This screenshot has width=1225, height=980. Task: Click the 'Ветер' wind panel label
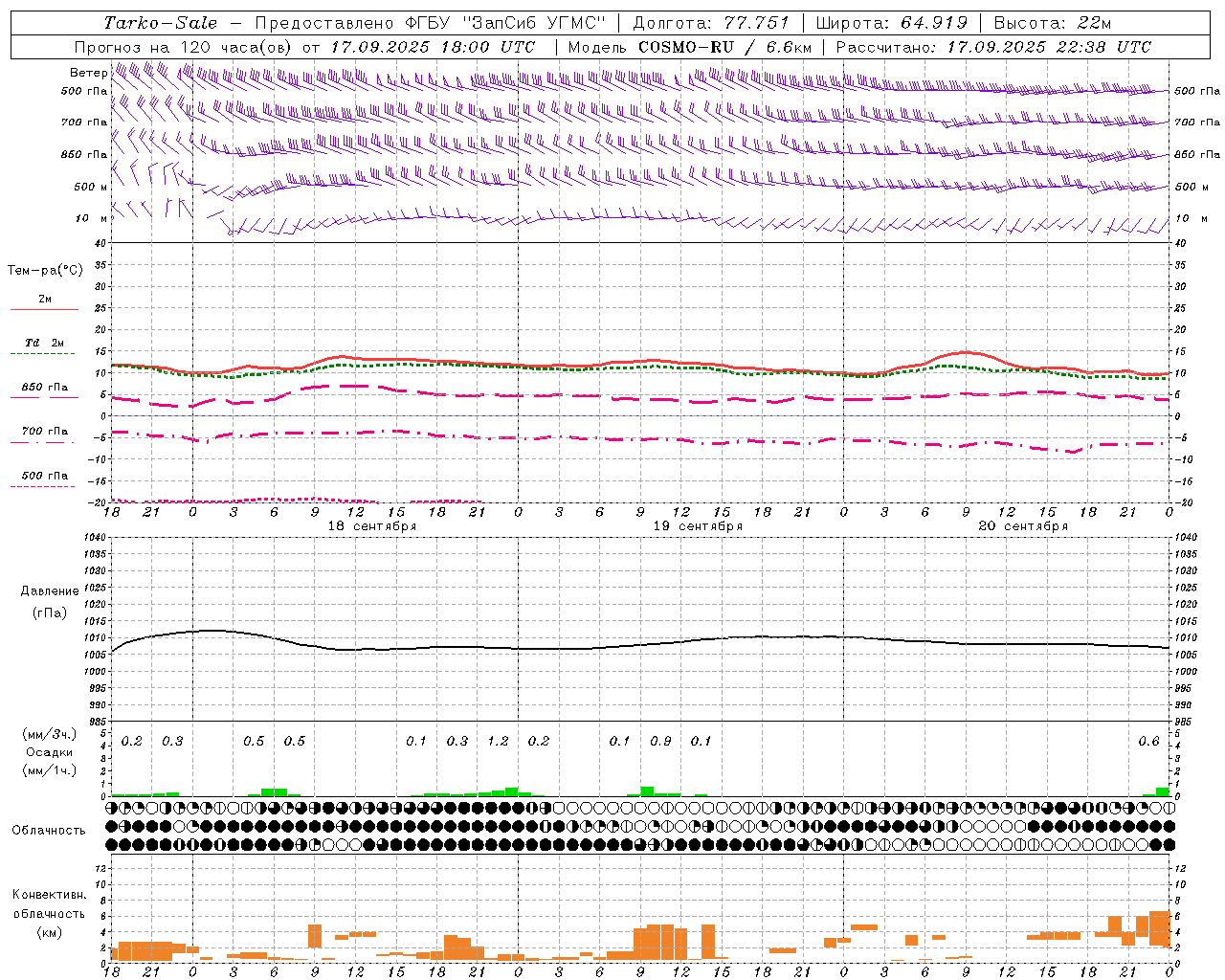pos(88,73)
